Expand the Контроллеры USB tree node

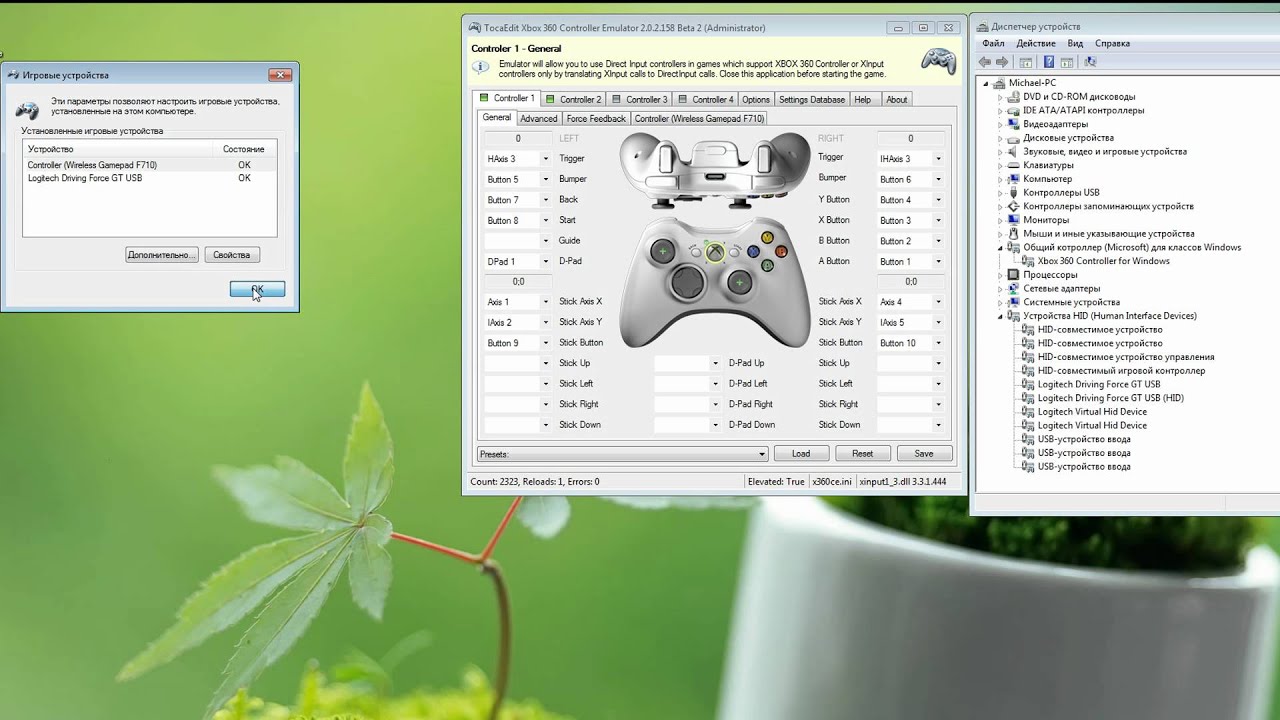(x=1000, y=193)
